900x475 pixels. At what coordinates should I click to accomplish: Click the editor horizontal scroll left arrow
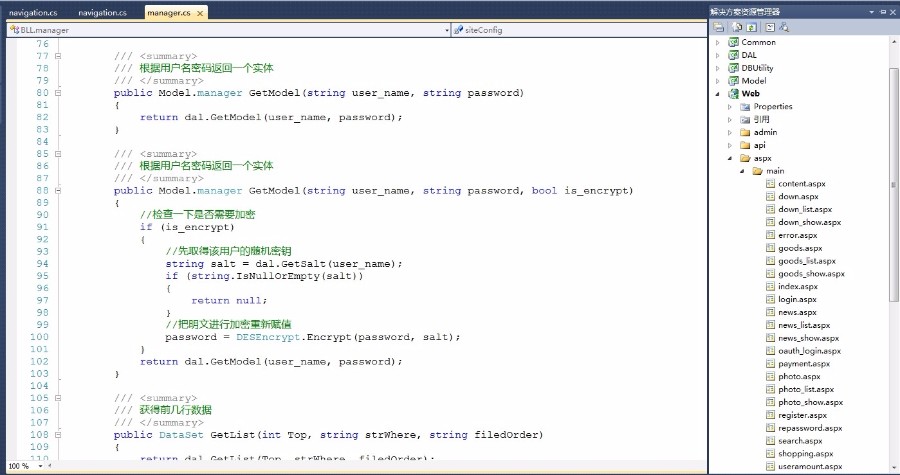click(x=49, y=466)
